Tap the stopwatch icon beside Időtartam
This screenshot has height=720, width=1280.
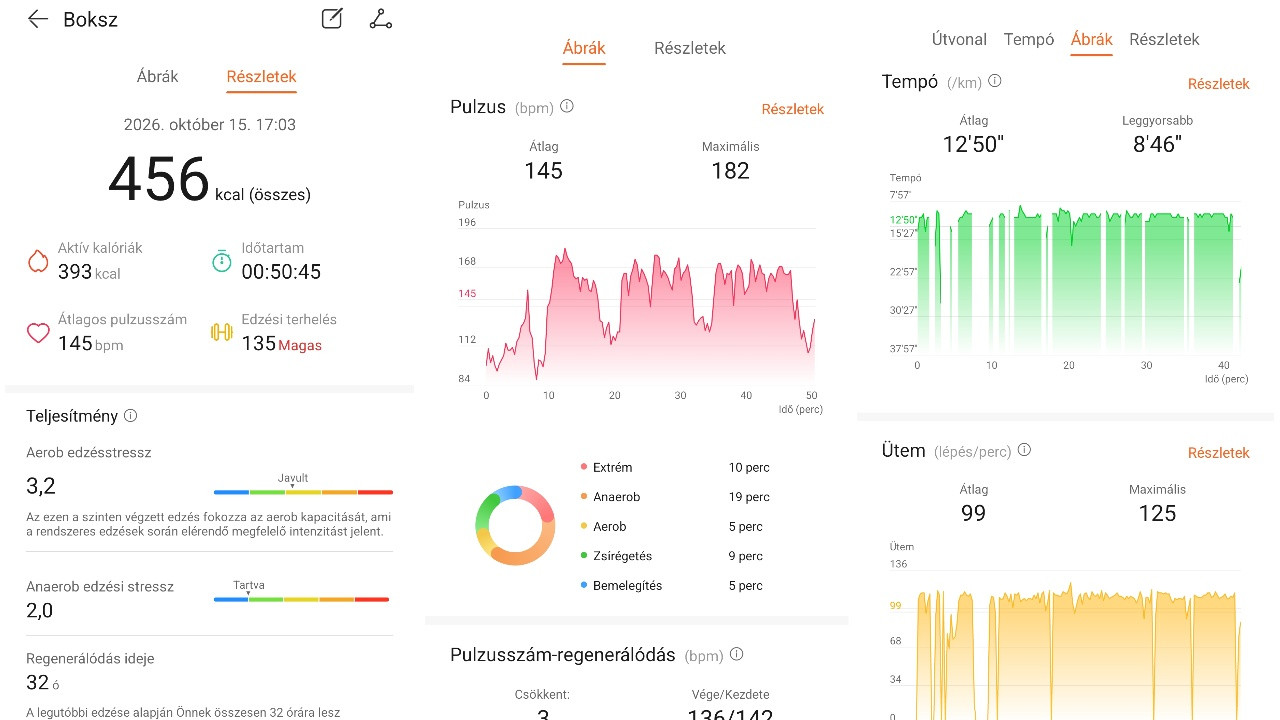pos(221,261)
